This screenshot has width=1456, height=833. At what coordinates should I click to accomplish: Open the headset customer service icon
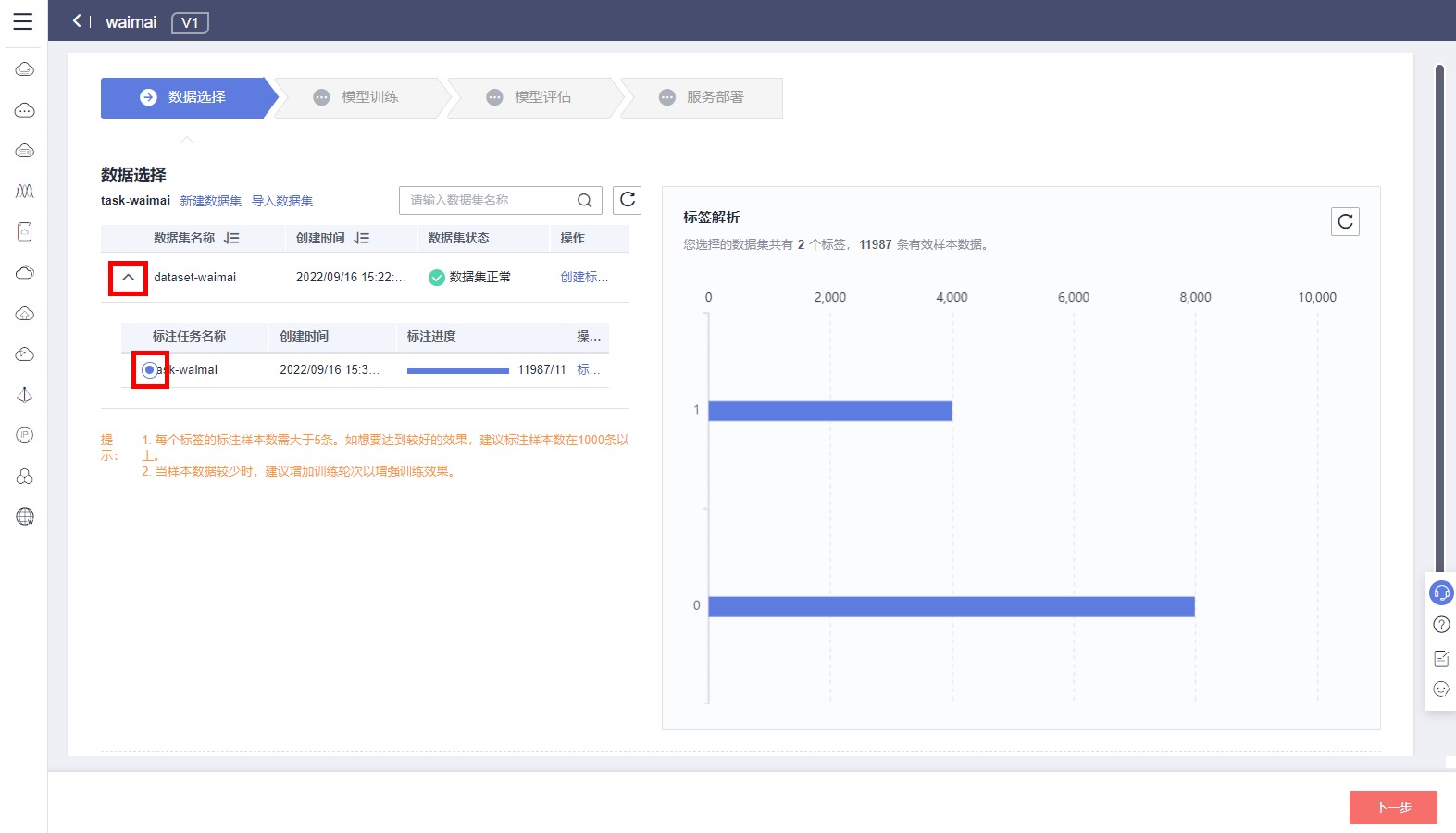[x=1440, y=592]
